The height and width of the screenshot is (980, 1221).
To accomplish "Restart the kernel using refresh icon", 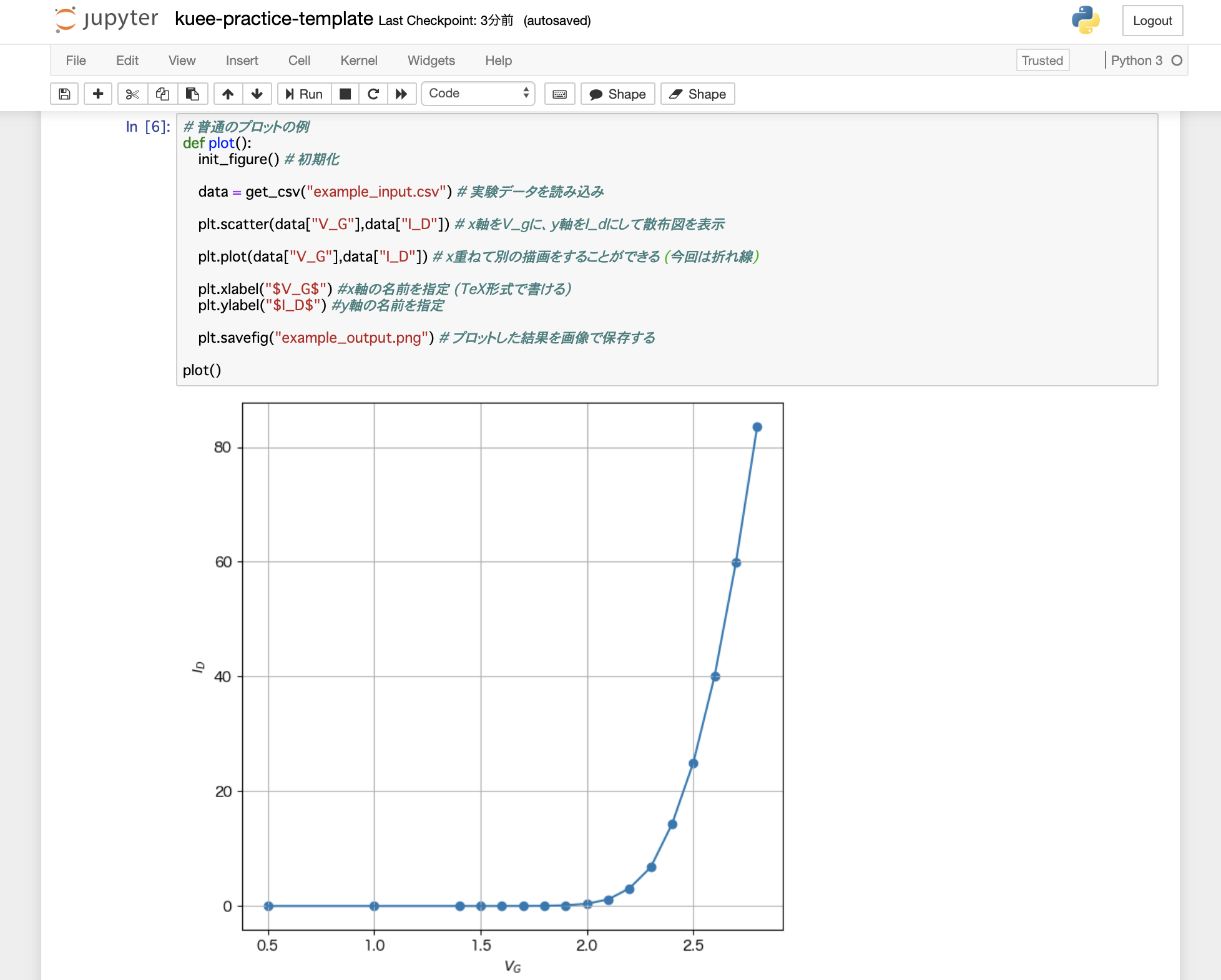I will pyautogui.click(x=373, y=94).
